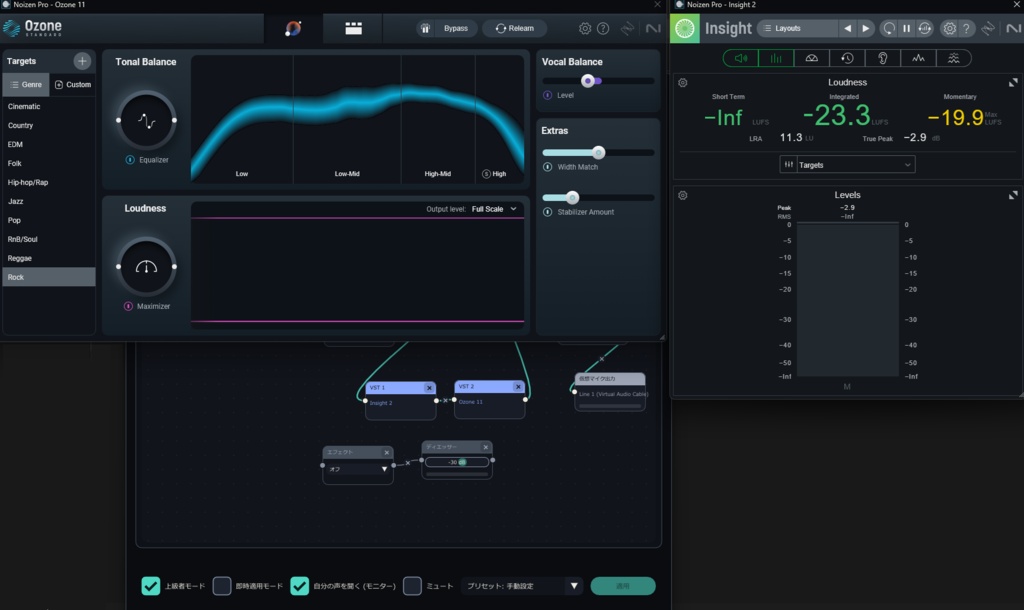Remove the エフェクト node
Image resolution: width=1024 pixels, height=610 pixels.
pyautogui.click(x=387, y=452)
